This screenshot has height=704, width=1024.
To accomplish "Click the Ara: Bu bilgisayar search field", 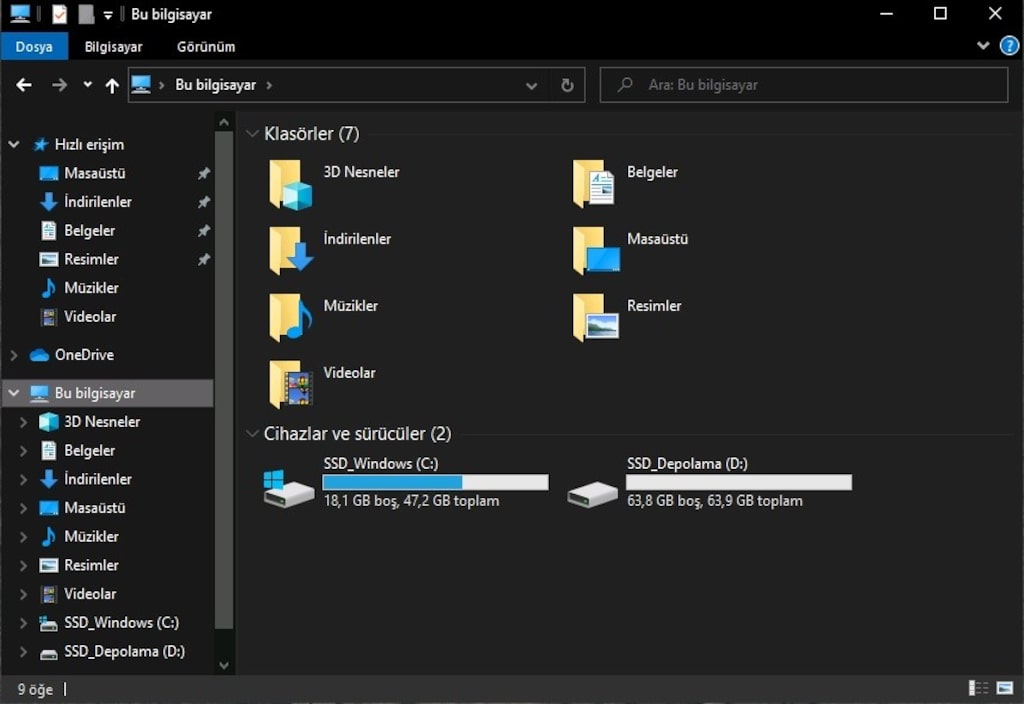I will (804, 85).
